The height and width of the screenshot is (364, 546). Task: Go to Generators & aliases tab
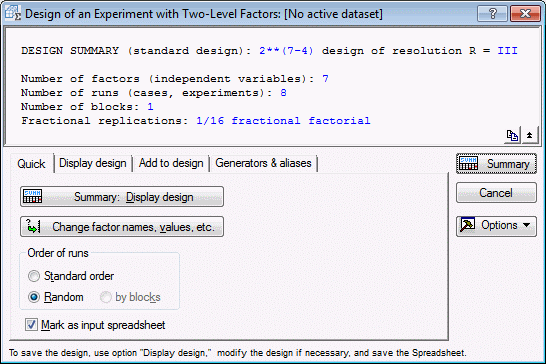tap(263, 163)
